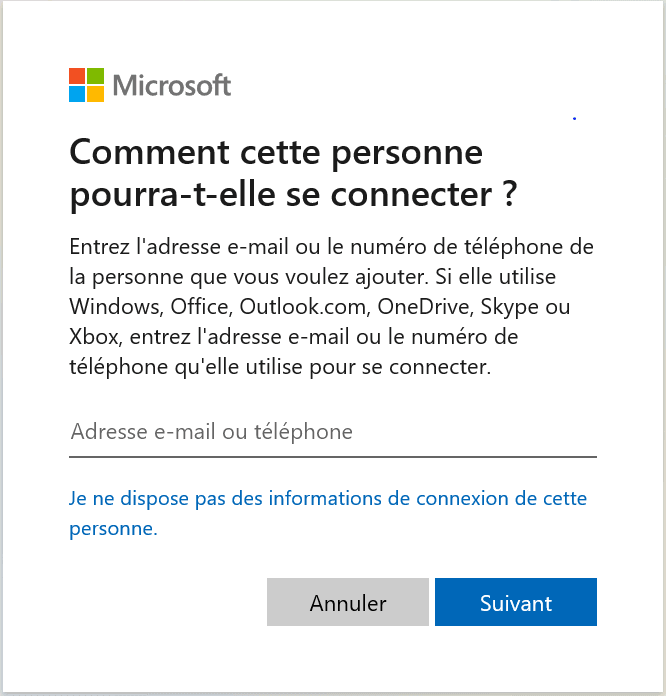The height and width of the screenshot is (696, 666).
Task: Click the yellow square of the Microsoft logo
Action: 95,94
